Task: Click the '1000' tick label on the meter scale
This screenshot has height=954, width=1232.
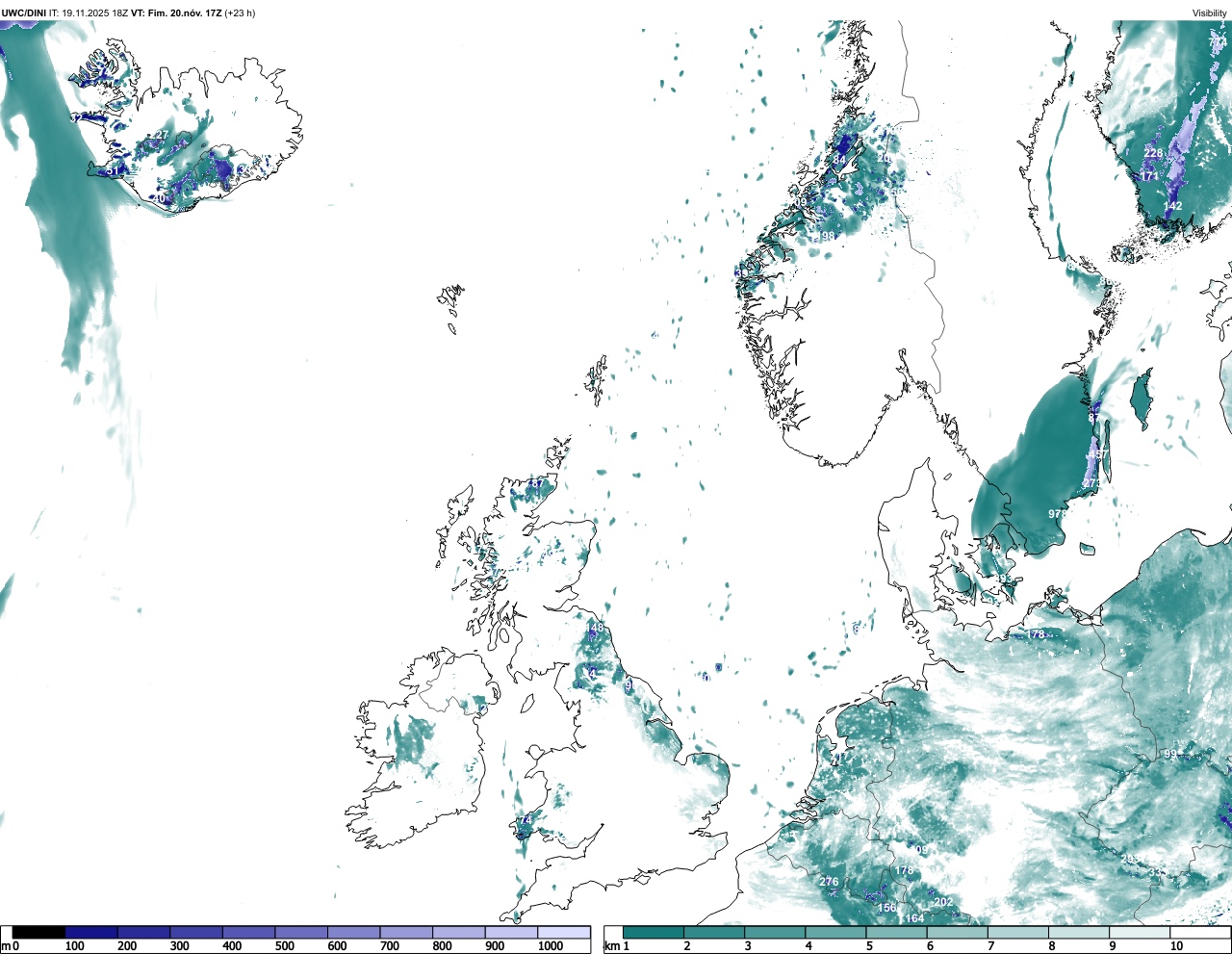Action: pyautogui.click(x=551, y=946)
